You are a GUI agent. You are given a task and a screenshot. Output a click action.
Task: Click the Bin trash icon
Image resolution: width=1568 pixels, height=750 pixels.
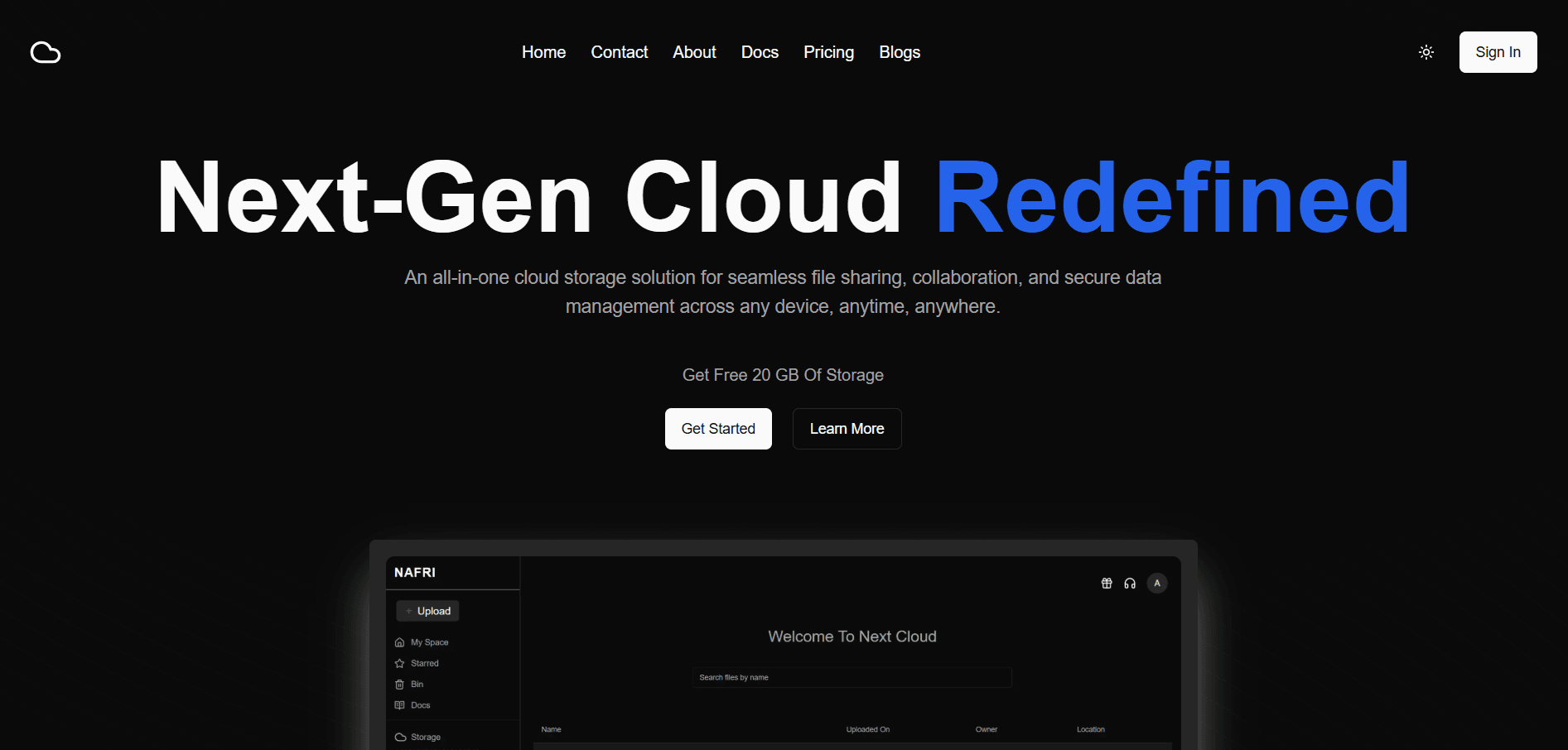point(400,685)
